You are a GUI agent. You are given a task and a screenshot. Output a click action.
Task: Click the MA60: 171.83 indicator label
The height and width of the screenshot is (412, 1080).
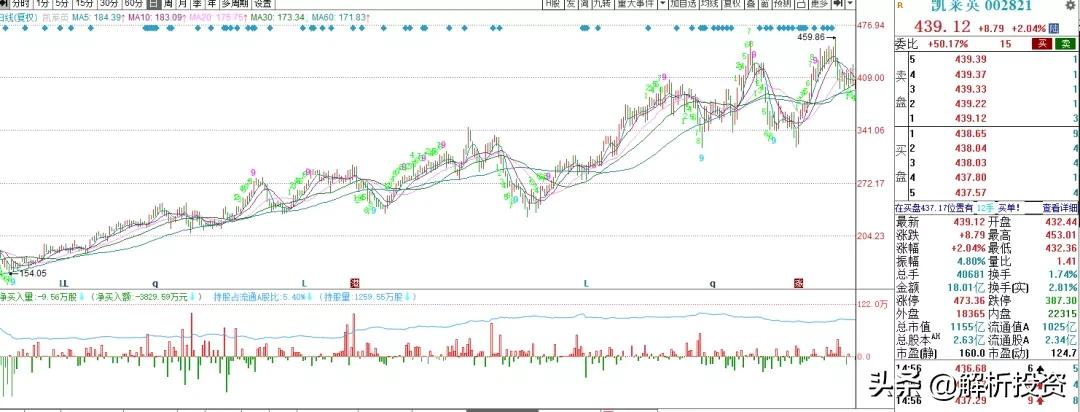[x=338, y=17]
